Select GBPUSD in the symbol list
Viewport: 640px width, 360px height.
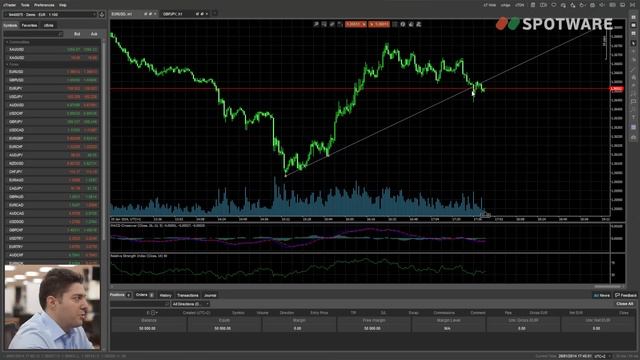tap(52, 80)
